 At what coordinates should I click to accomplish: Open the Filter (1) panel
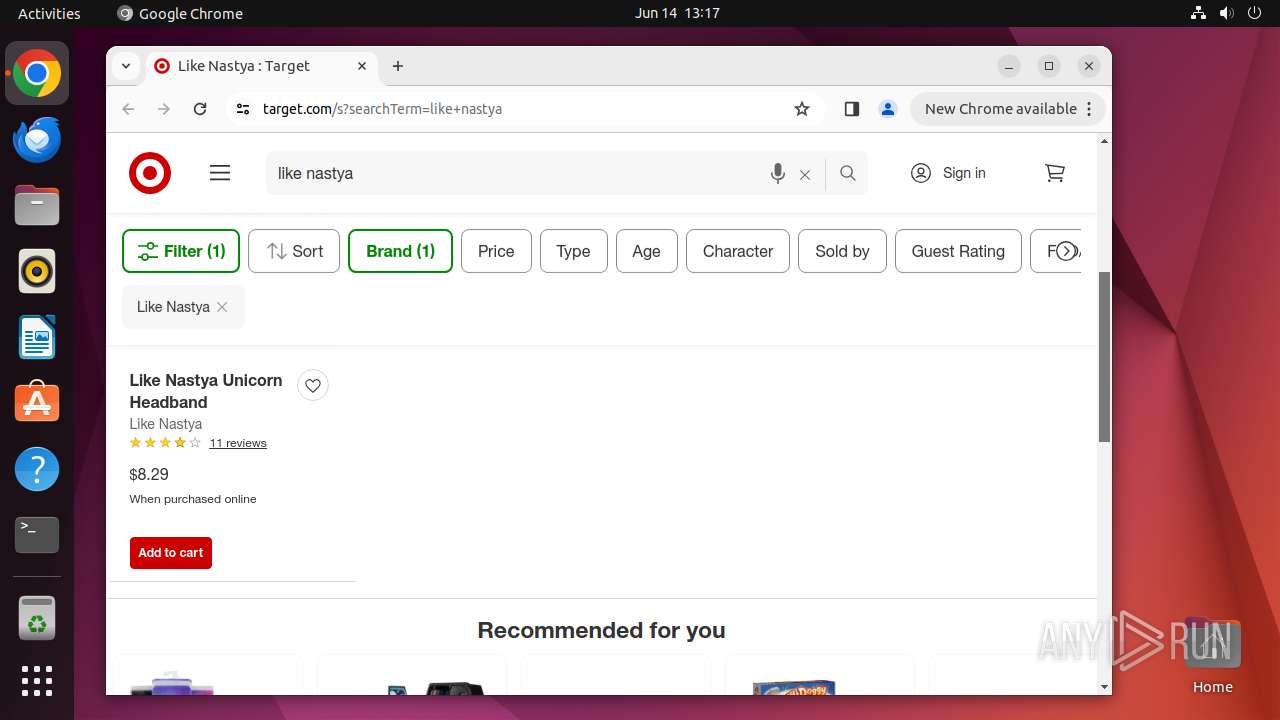tap(181, 251)
